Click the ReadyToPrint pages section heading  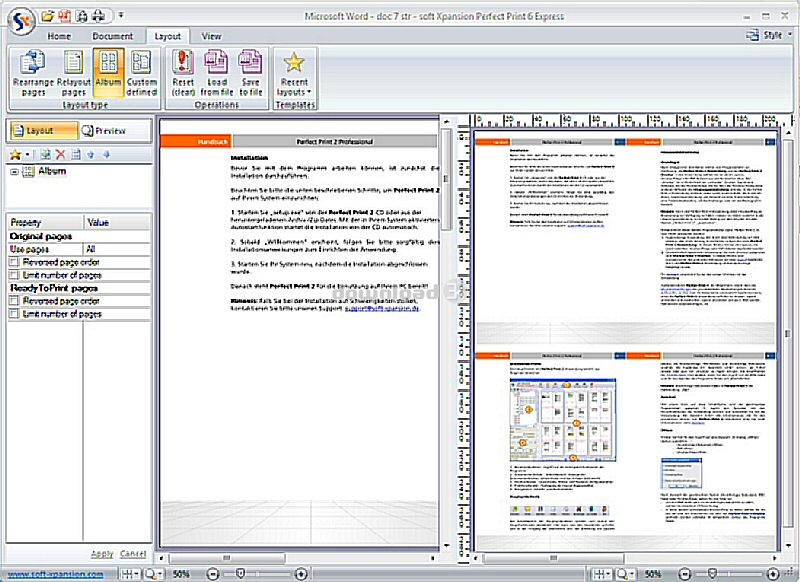coord(54,288)
